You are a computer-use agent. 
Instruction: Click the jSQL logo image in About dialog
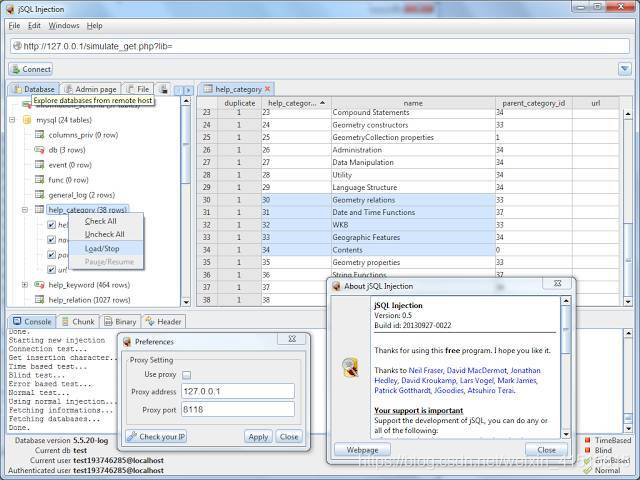click(350, 367)
